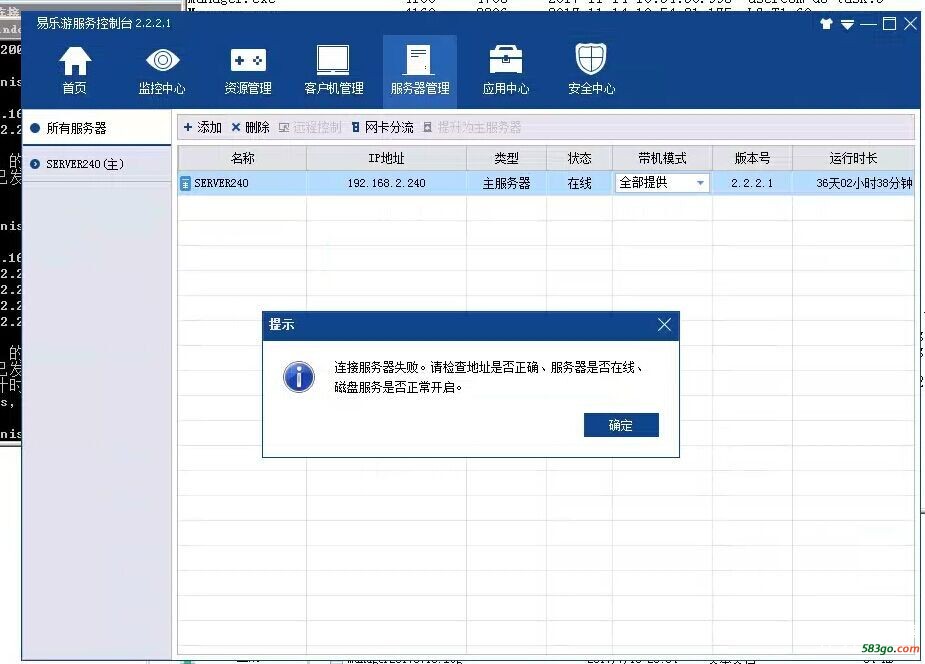Sort by 类型 column header
Image resolution: width=925 pixels, height=664 pixels.
[x=506, y=158]
